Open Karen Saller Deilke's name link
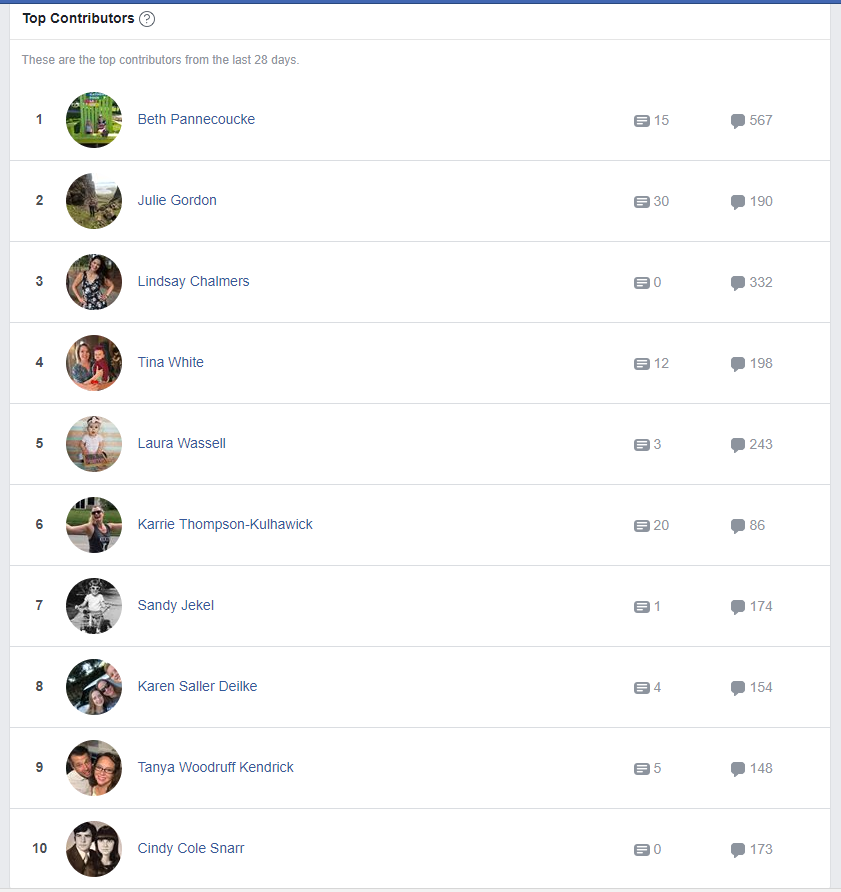The width and height of the screenshot is (841, 892). point(197,686)
